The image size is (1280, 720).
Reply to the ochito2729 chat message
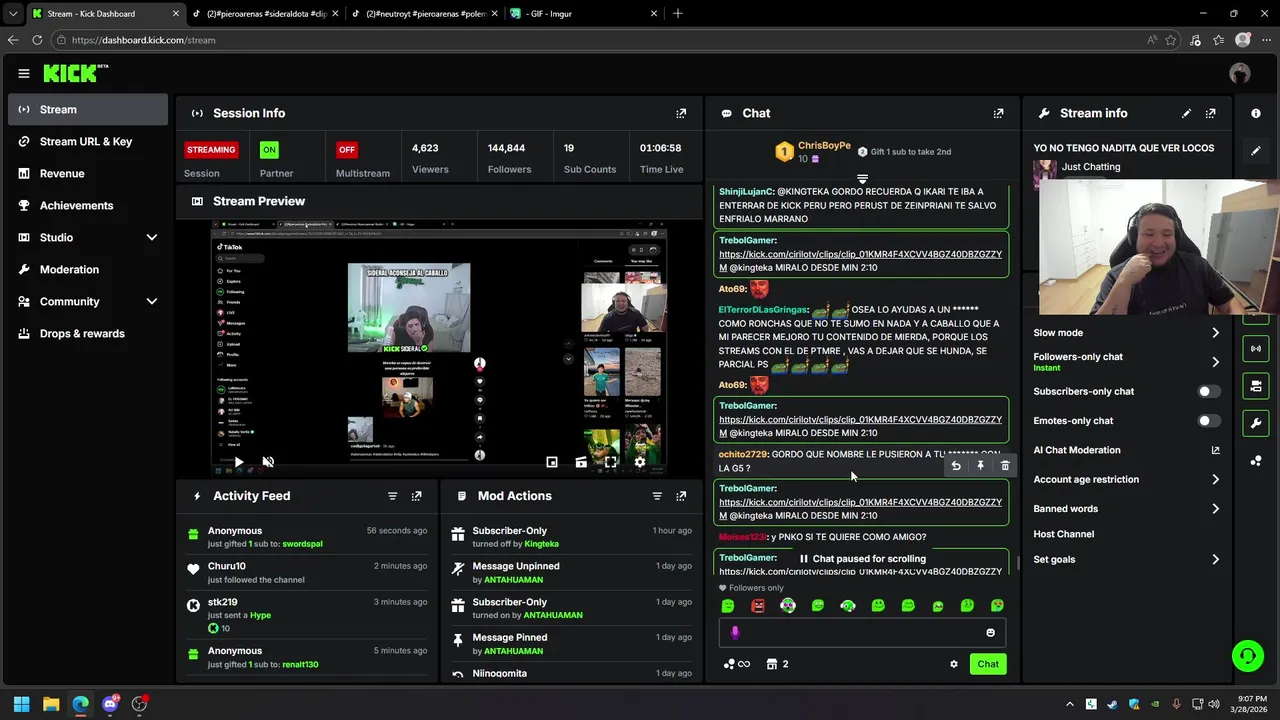pos(956,466)
